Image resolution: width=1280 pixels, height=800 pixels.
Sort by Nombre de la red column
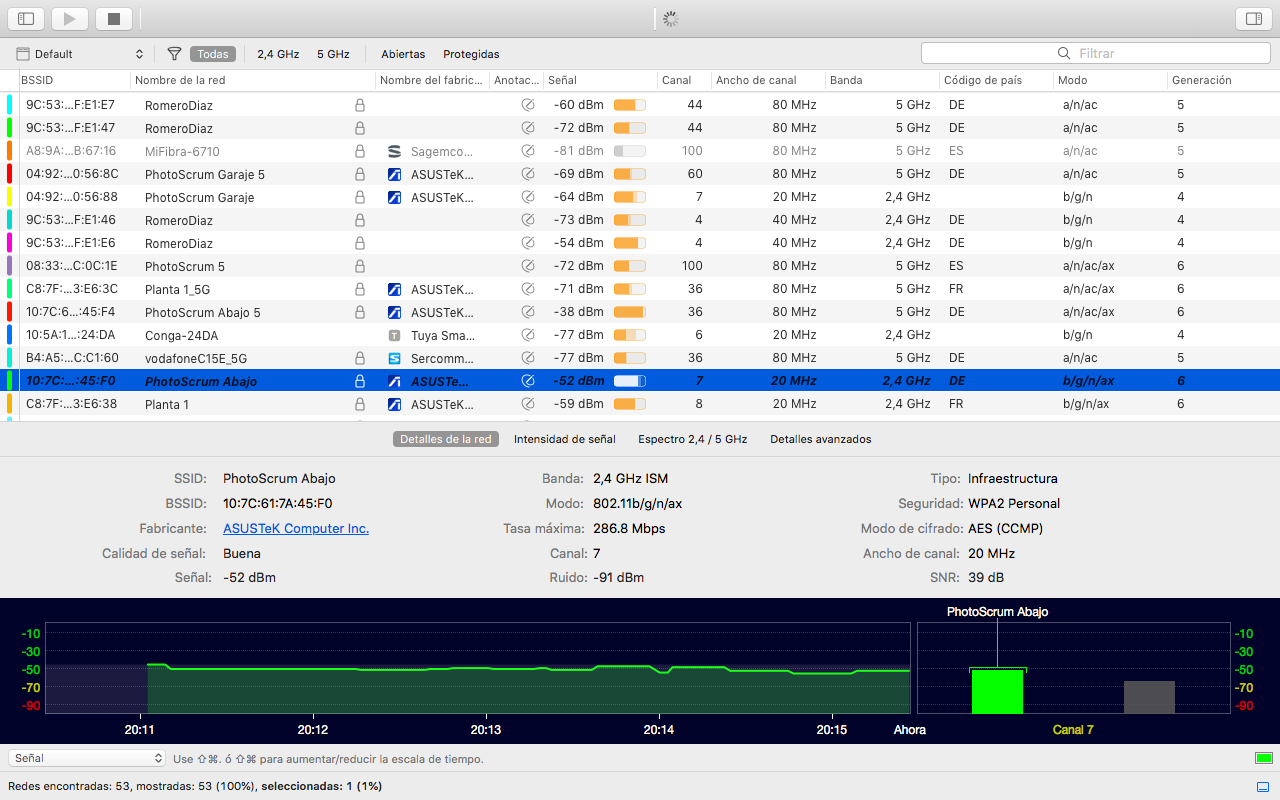pos(252,80)
